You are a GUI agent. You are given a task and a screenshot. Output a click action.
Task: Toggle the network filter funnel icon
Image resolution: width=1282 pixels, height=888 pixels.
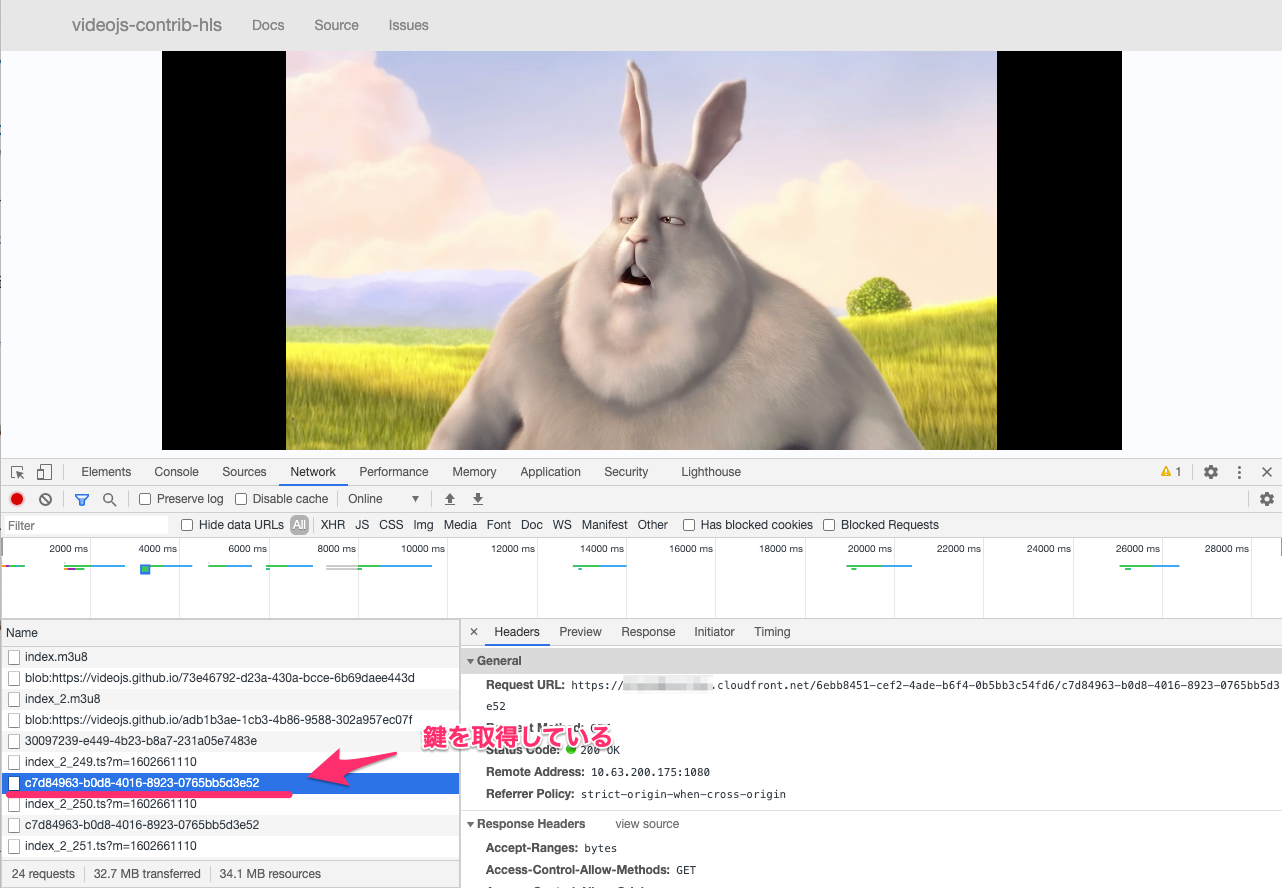pyautogui.click(x=82, y=499)
